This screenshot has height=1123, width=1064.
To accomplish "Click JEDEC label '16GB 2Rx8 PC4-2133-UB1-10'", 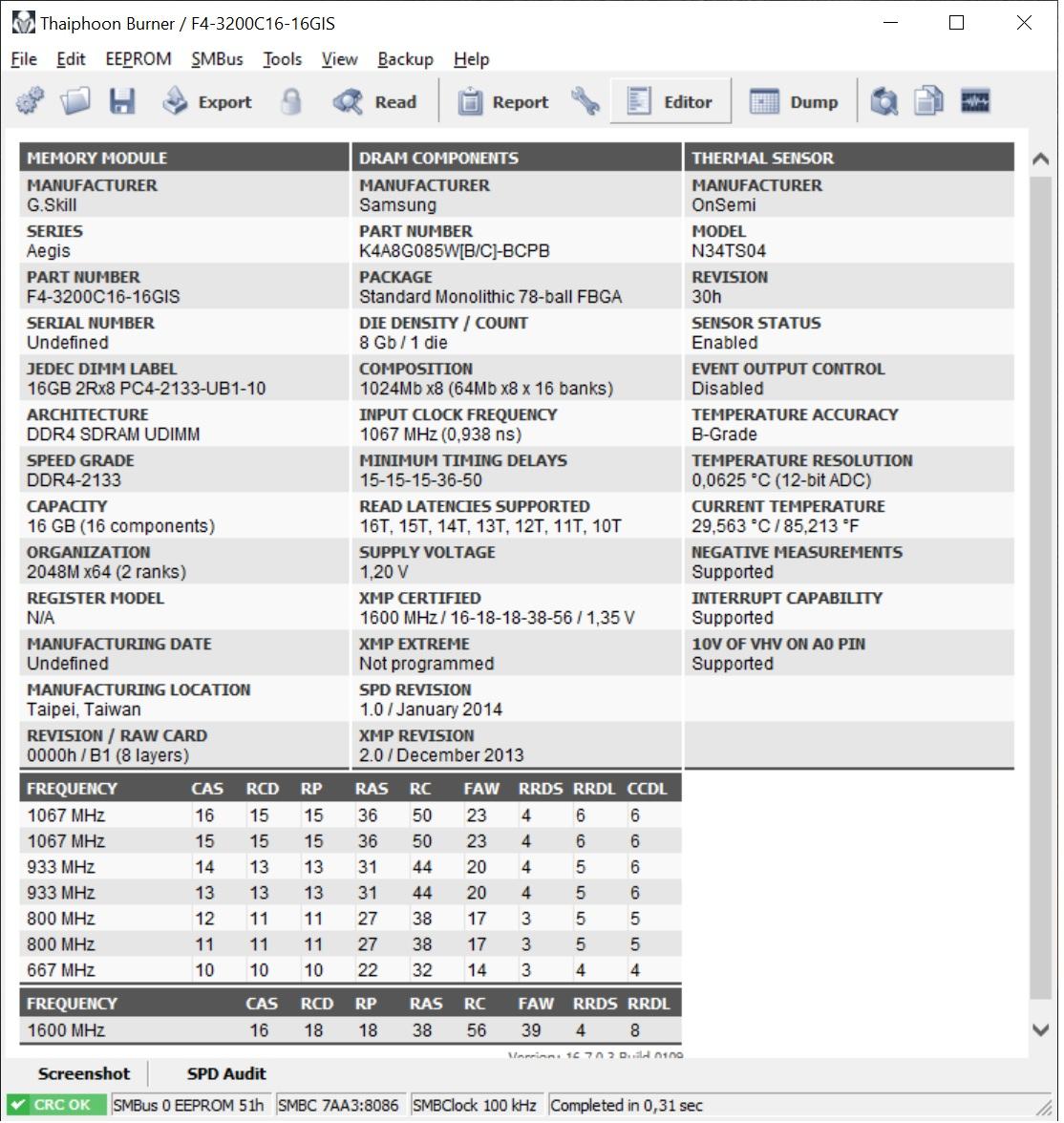I will [x=146, y=388].
